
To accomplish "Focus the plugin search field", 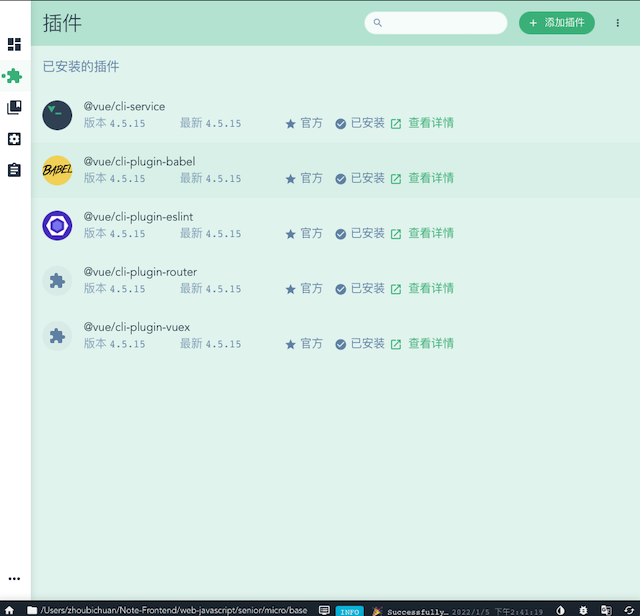I will [x=436, y=23].
